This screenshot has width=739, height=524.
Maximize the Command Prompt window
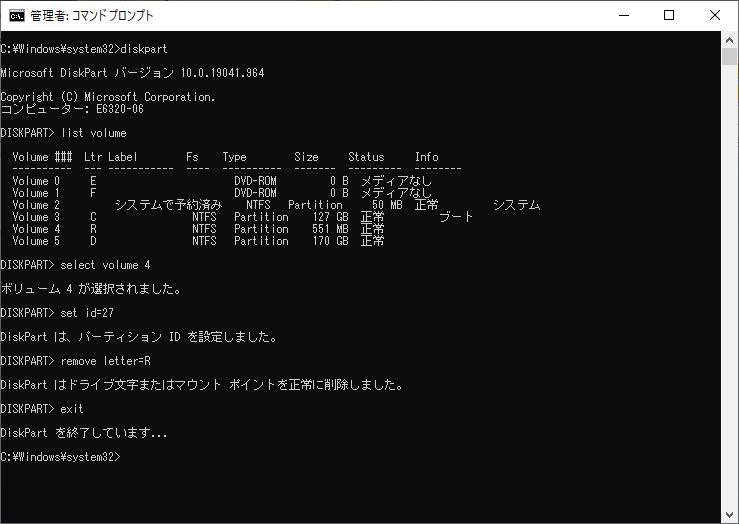click(x=669, y=16)
